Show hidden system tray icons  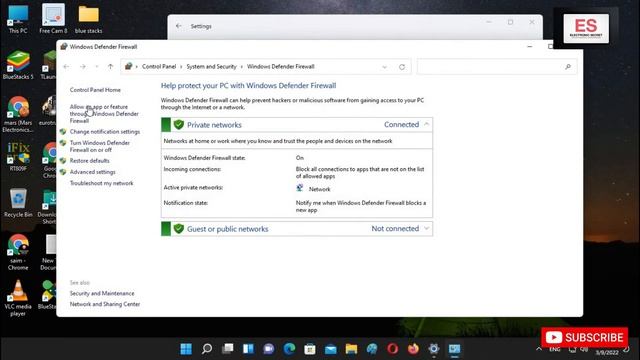click(539, 349)
